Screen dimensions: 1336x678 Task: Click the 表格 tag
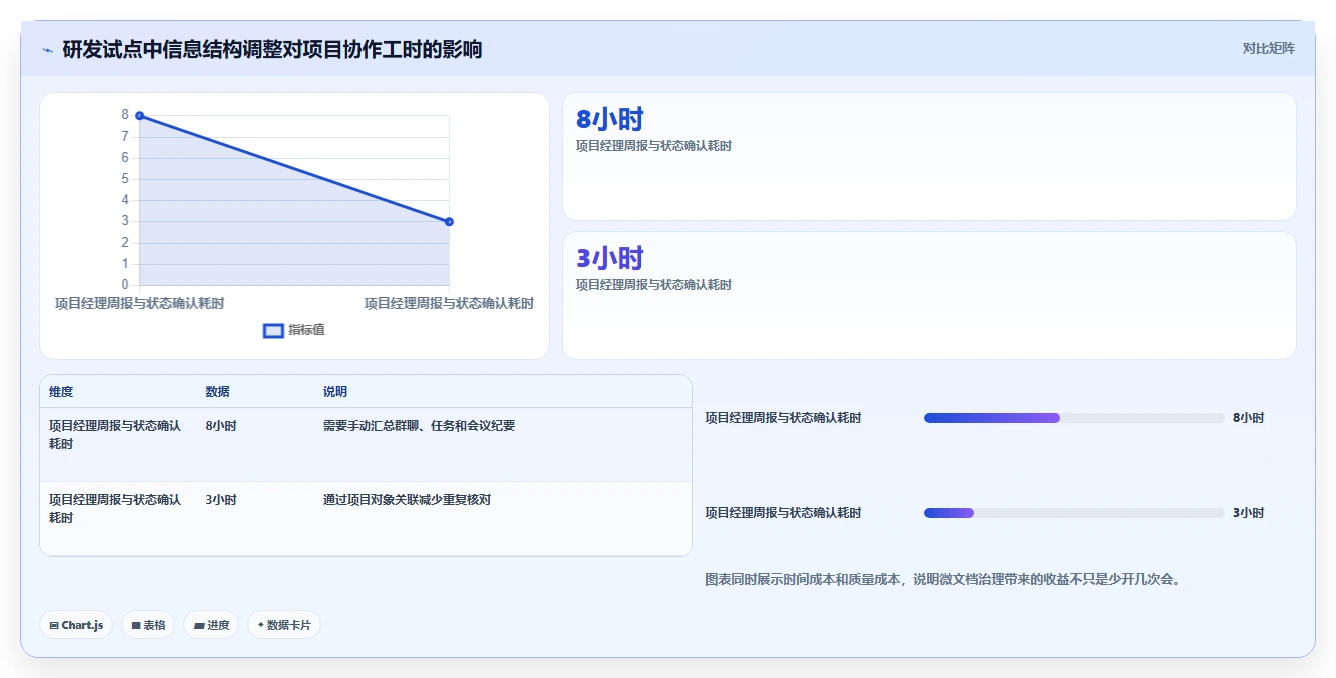tap(148, 625)
